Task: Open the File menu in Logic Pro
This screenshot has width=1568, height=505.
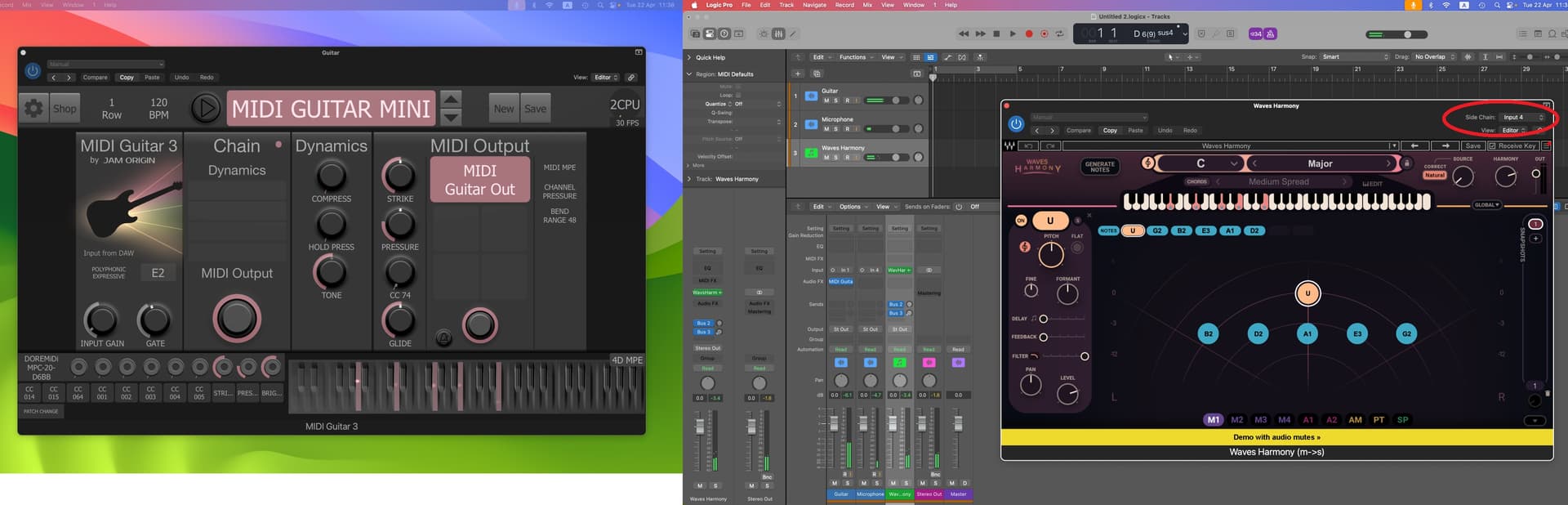Action: click(x=746, y=5)
